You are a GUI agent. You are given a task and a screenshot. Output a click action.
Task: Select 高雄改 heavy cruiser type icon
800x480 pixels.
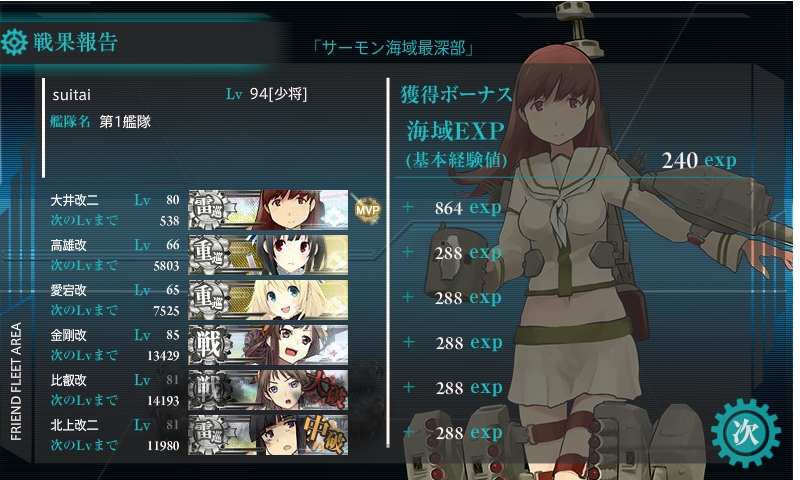(x=209, y=255)
